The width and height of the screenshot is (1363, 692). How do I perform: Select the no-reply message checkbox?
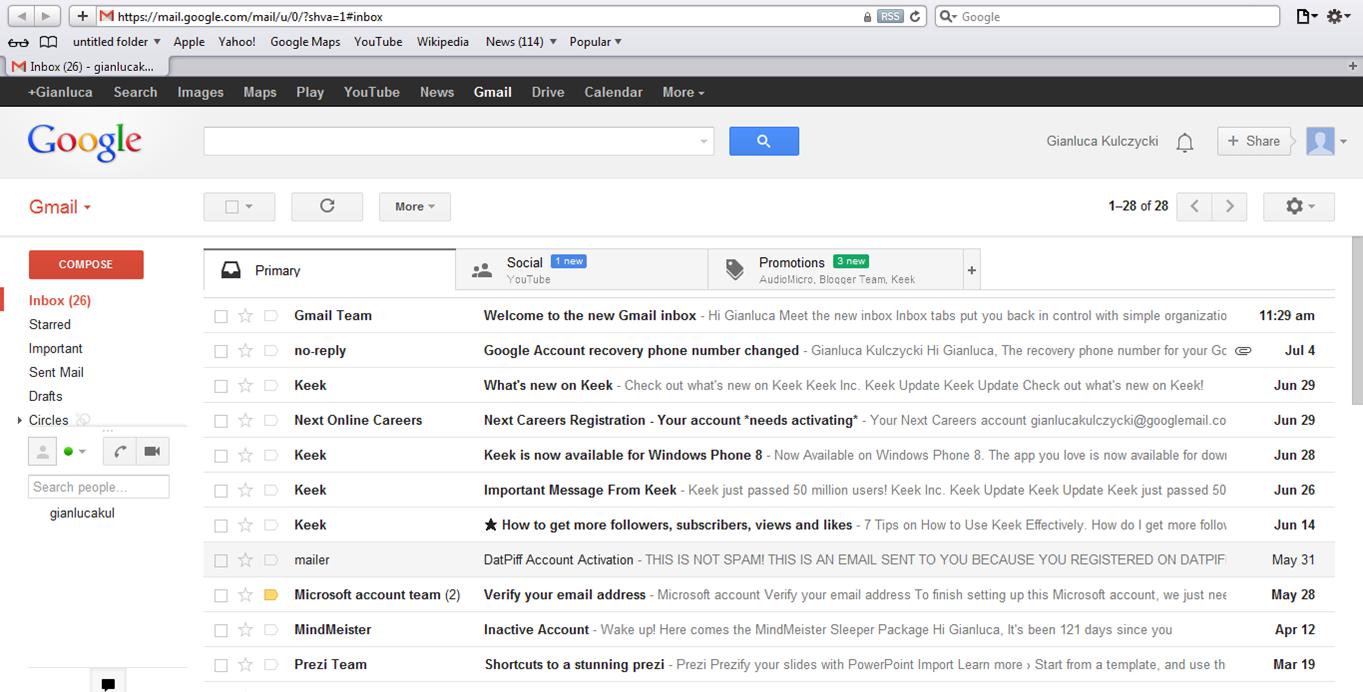coord(221,351)
